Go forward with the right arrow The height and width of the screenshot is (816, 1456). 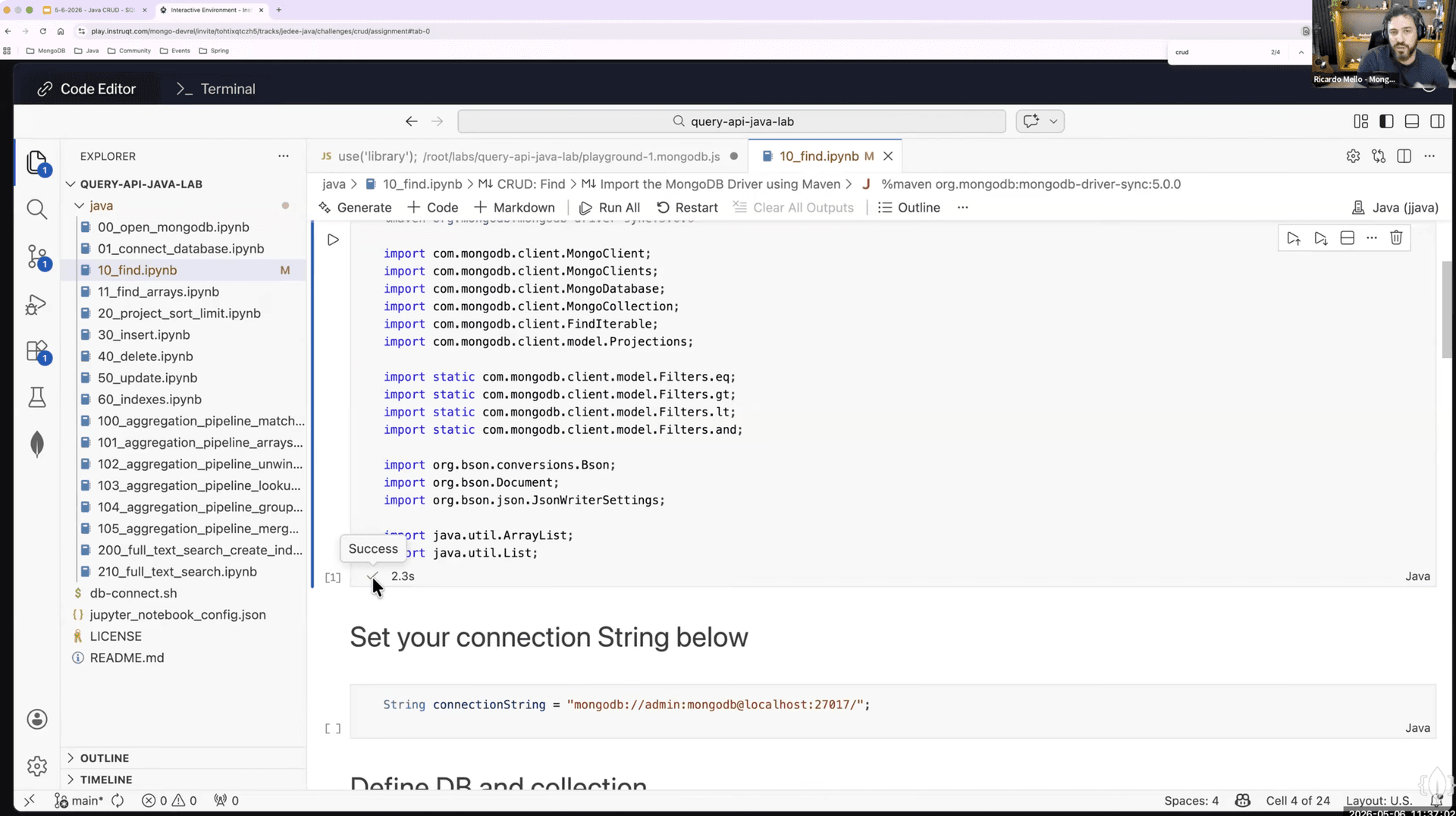(437, 121)
